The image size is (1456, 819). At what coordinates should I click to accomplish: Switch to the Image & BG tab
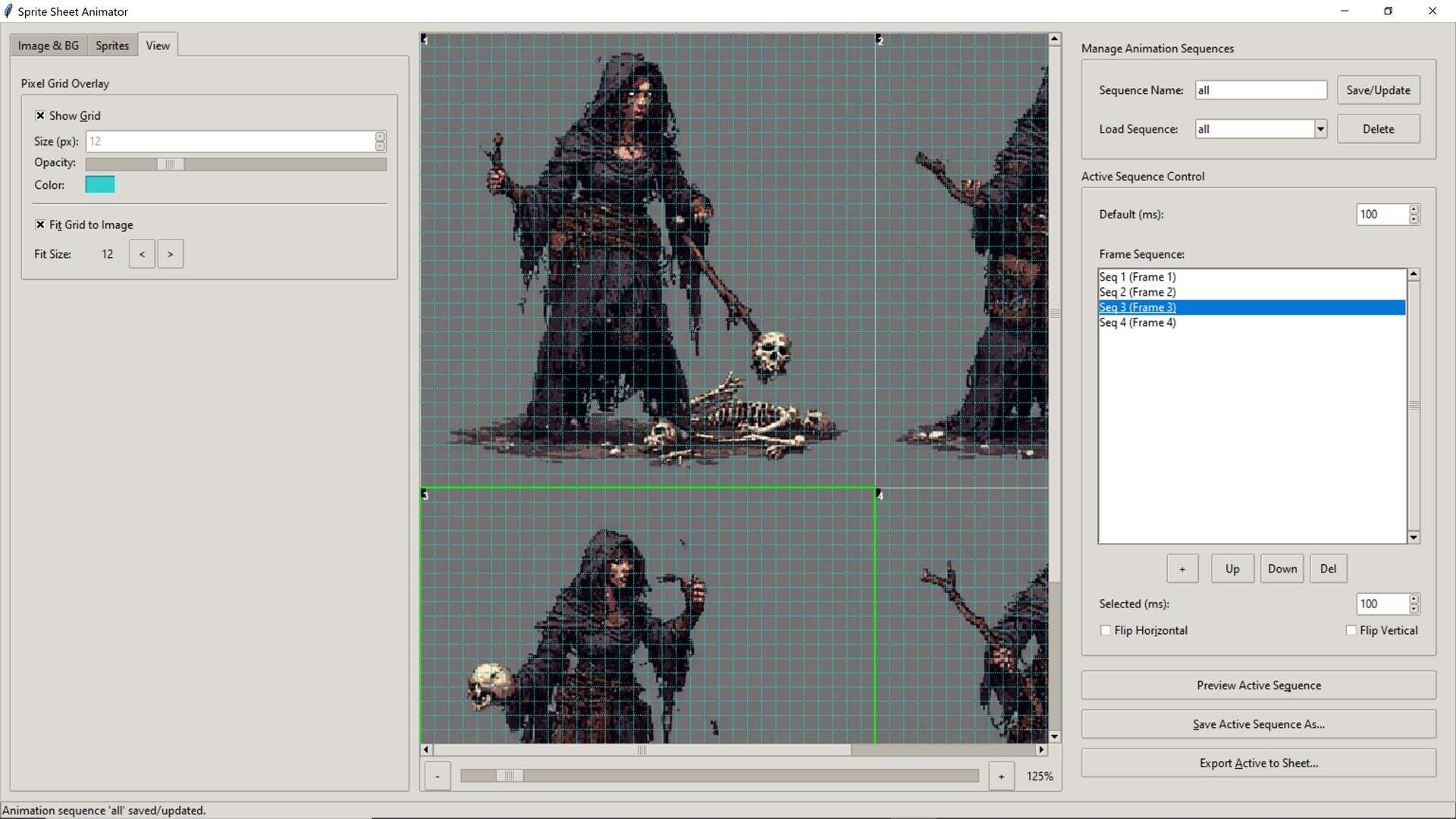[x=49, y=45]
